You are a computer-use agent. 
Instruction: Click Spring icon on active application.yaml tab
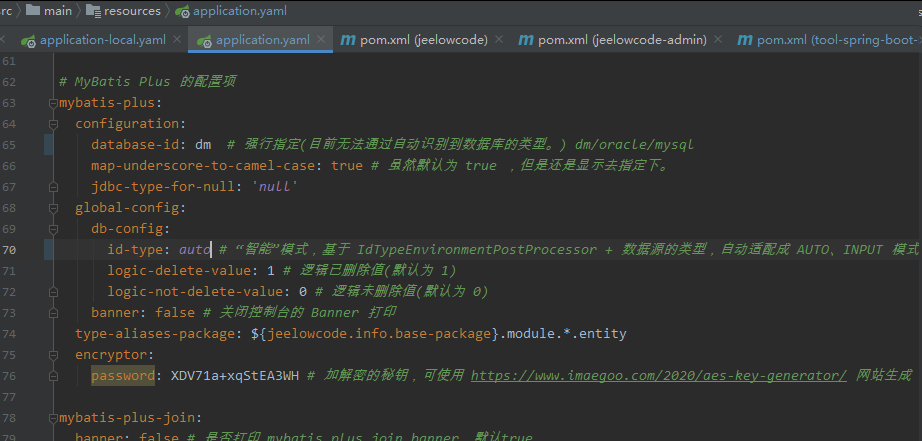point(204,40)
